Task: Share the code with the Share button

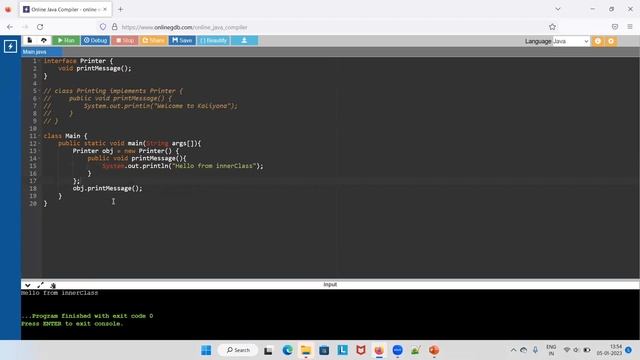Action: [x=153, y=40]
